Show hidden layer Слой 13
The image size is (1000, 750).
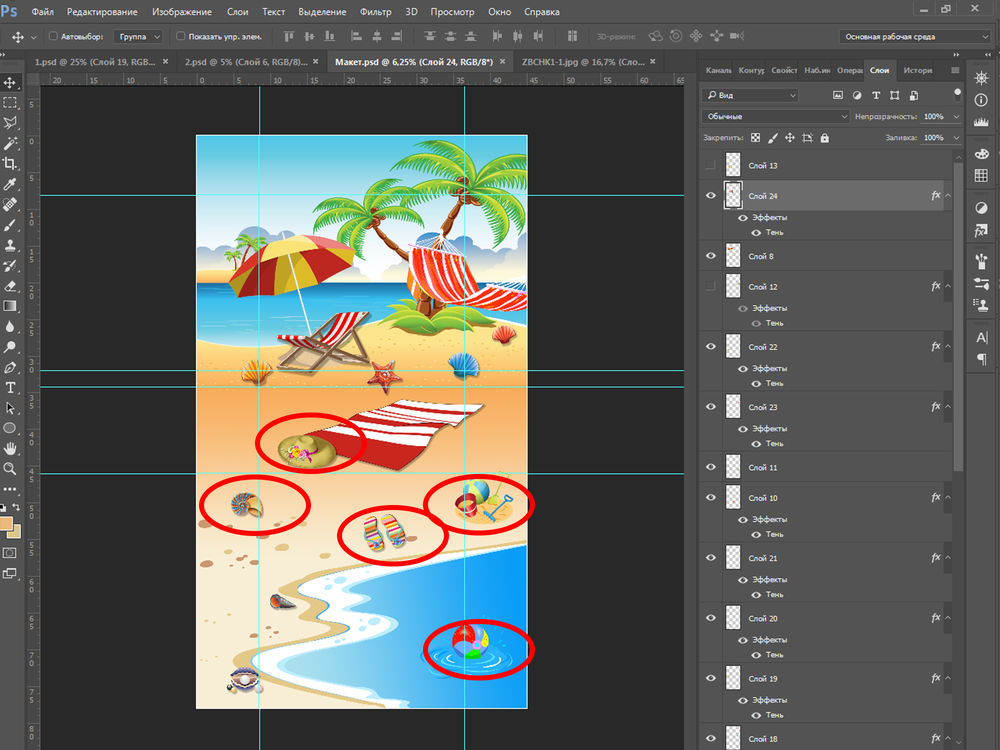click(x=711, y=165)
